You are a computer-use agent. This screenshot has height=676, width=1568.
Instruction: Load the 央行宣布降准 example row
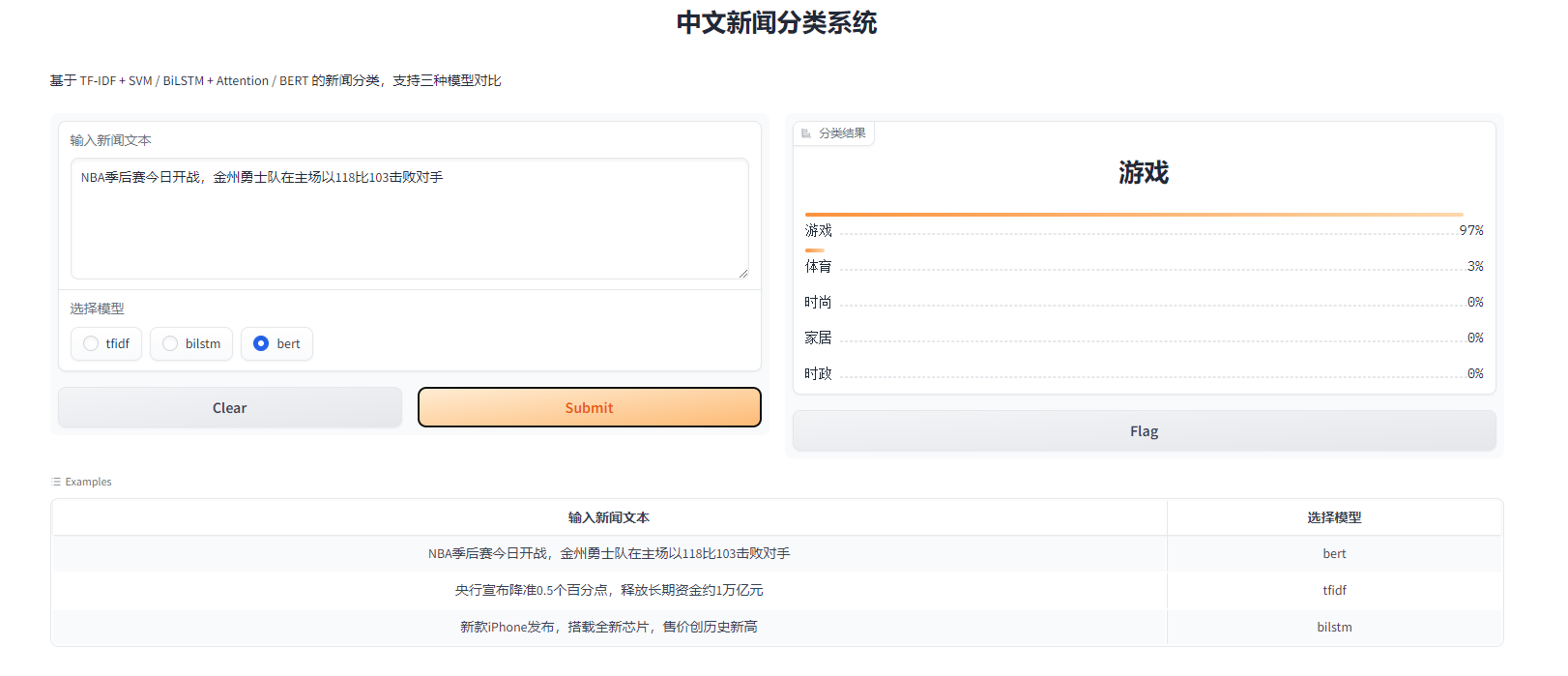point(609,590)
